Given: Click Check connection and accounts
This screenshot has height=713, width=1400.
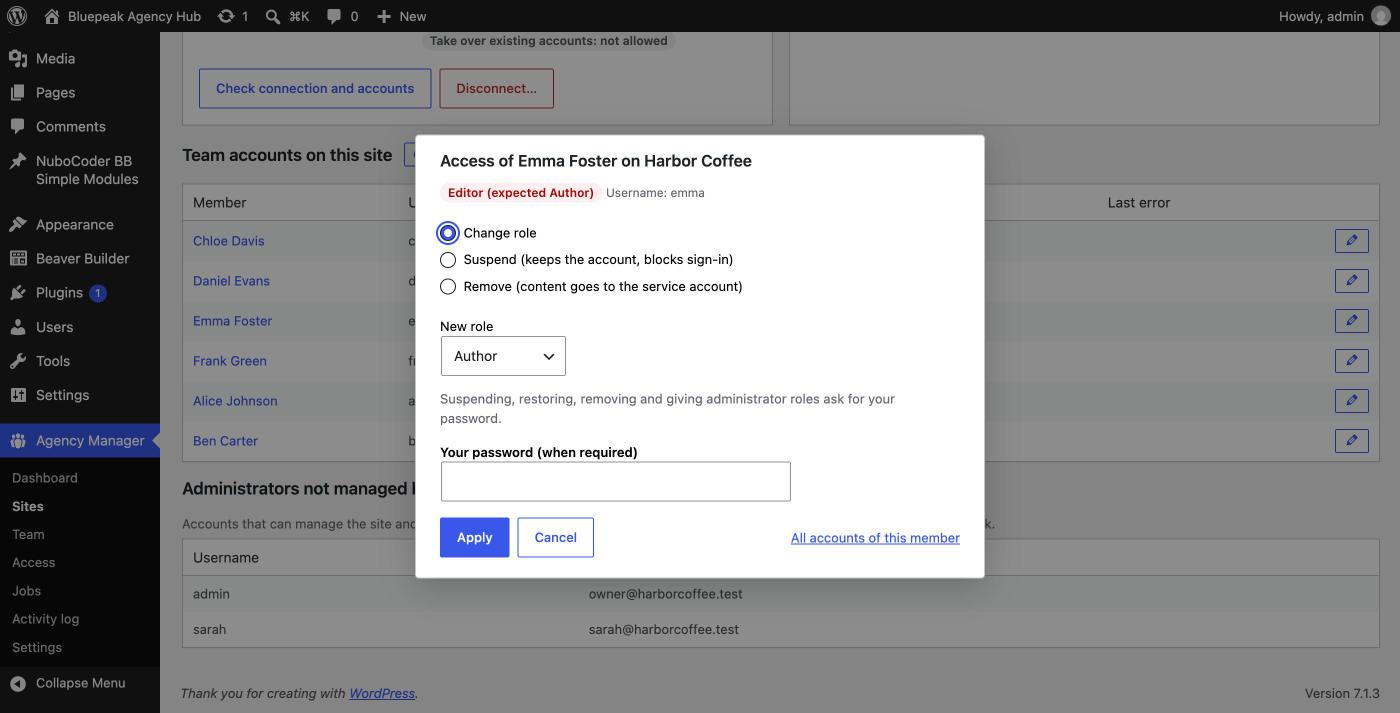Looking at the screenshot, I should click(315, 88).
